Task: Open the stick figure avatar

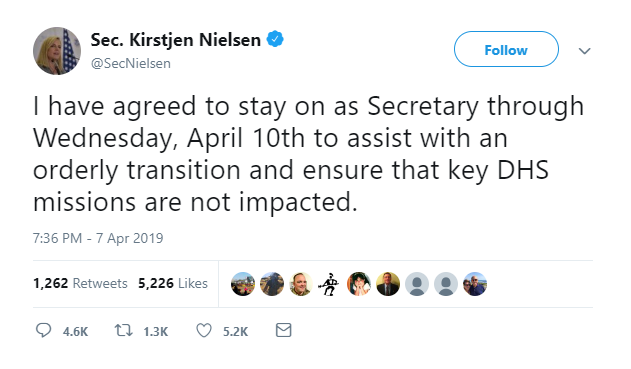Action: 330,284
